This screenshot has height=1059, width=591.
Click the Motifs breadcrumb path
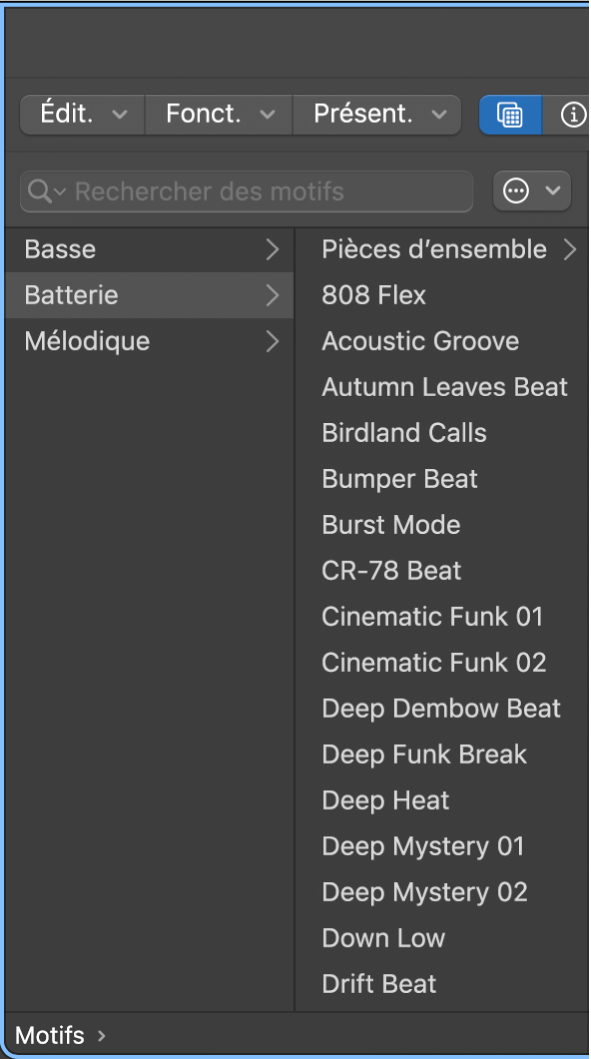coord(49,1035)
